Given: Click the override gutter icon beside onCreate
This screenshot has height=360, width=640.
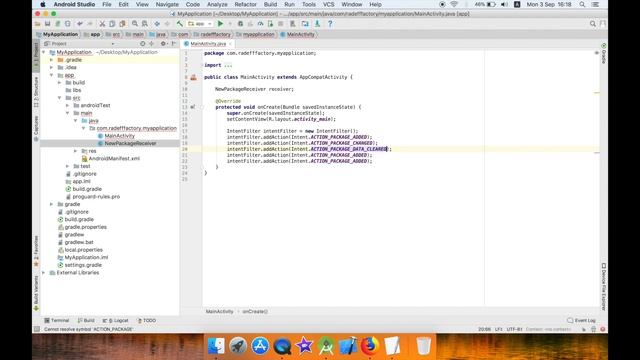Looking at the screenshot, I should tap(193, 107).
